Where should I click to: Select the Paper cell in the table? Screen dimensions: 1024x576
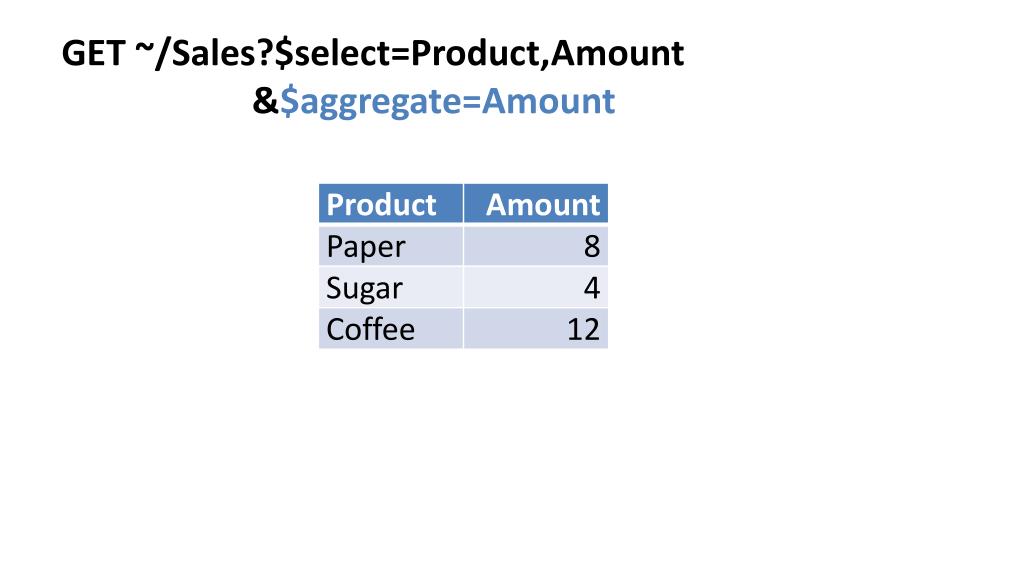coord(391,246)
